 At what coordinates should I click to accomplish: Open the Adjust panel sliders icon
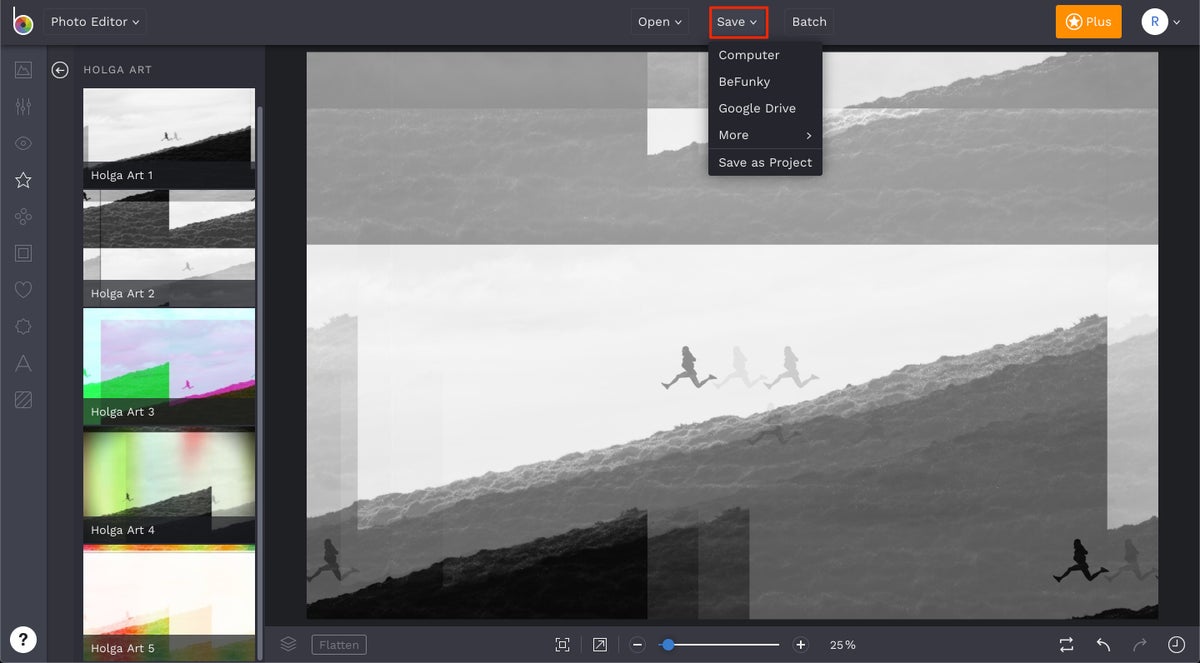23,106
